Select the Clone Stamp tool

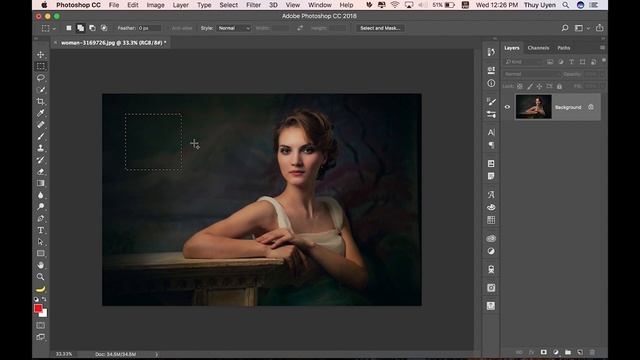tap(40, 148)
